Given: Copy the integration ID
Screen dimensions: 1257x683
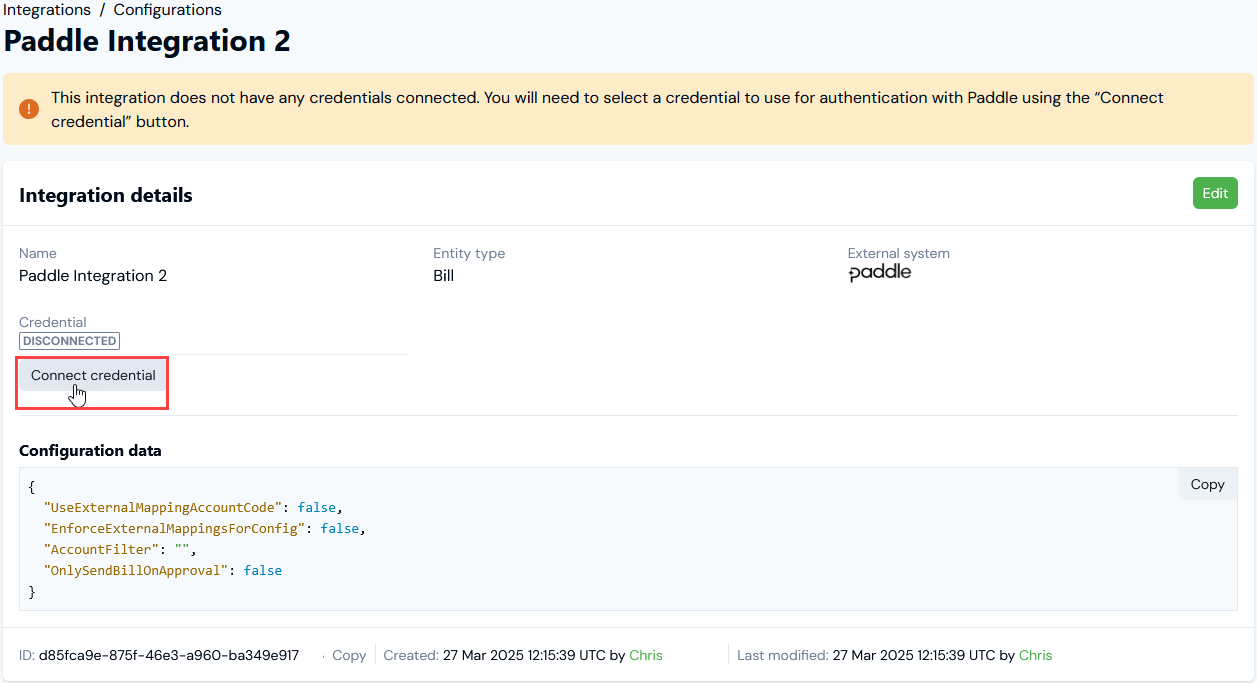Looking at the screenshot, I should coord(349,655).
